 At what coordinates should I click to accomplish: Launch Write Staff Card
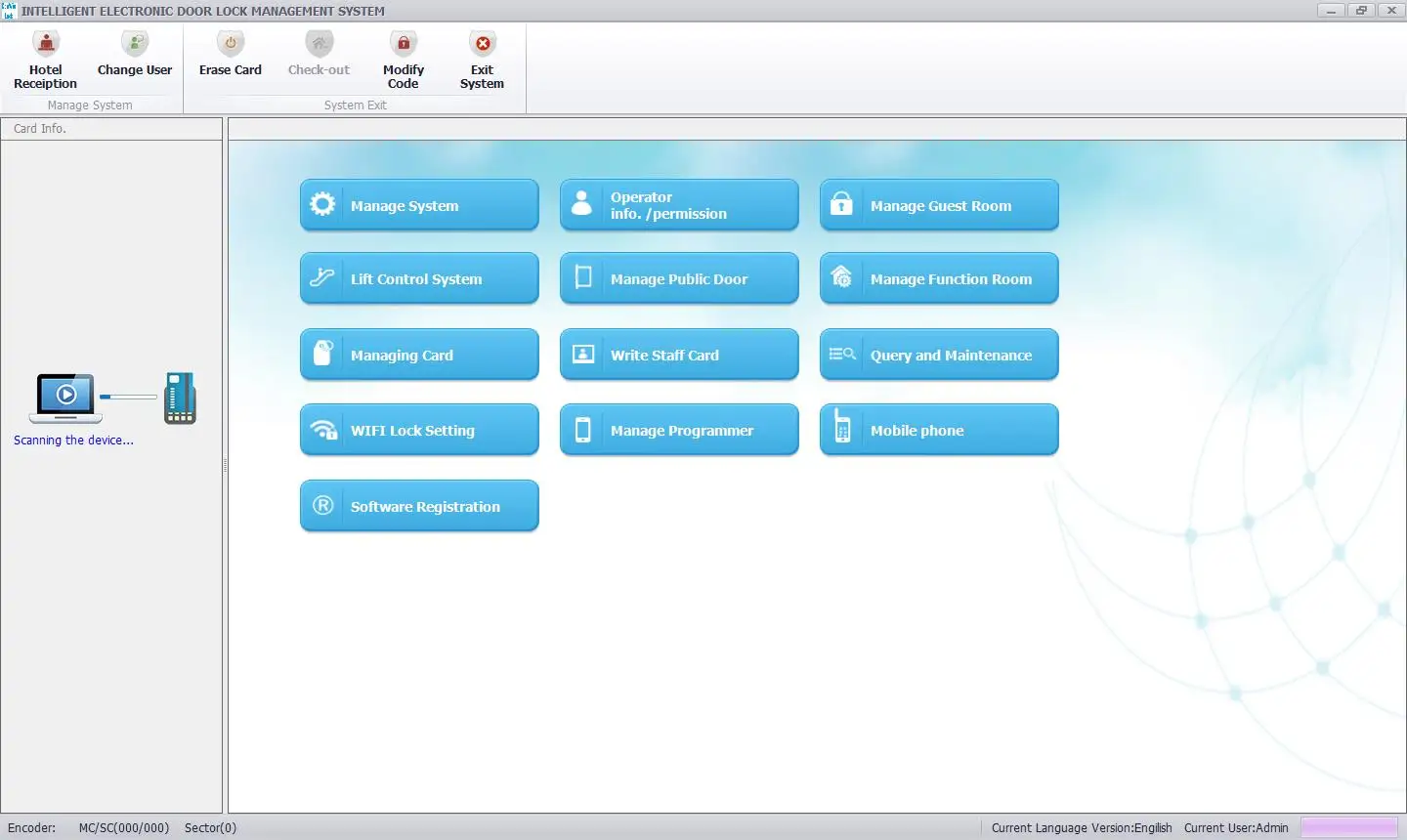[679, 355]
